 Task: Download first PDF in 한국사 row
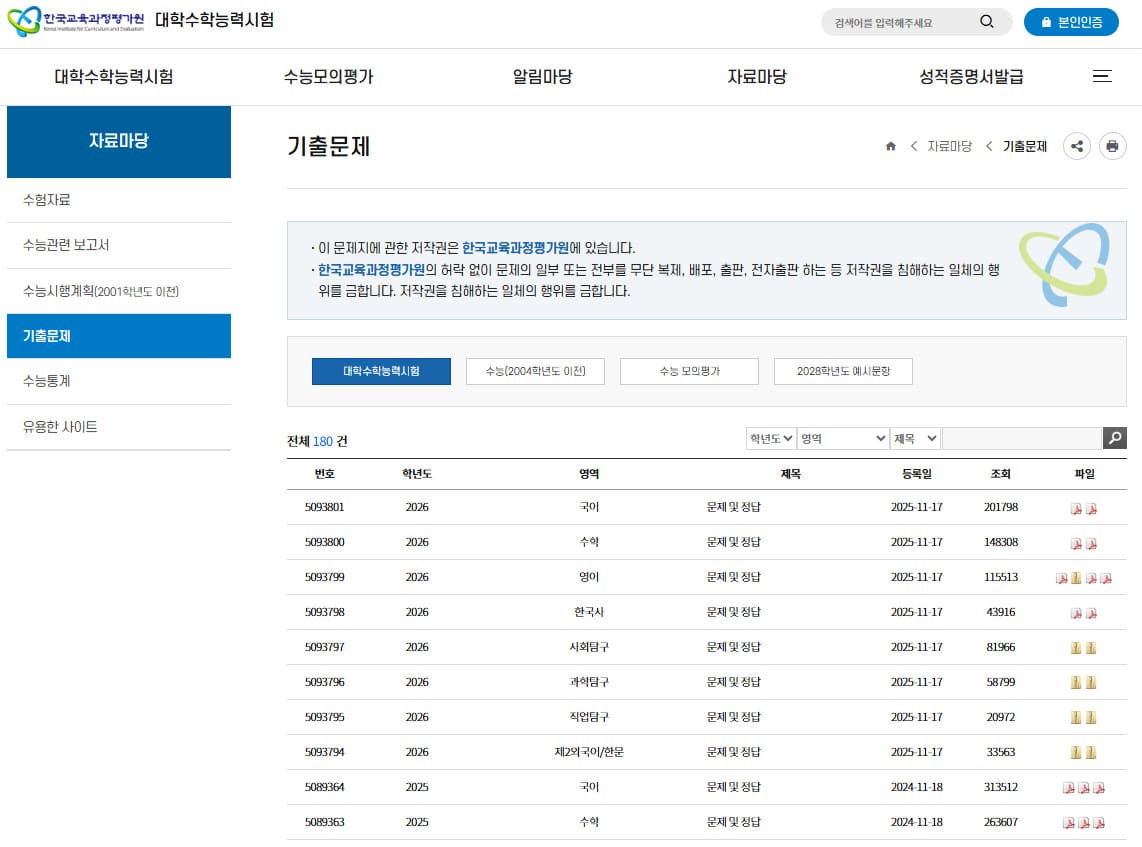(1076, 614)
